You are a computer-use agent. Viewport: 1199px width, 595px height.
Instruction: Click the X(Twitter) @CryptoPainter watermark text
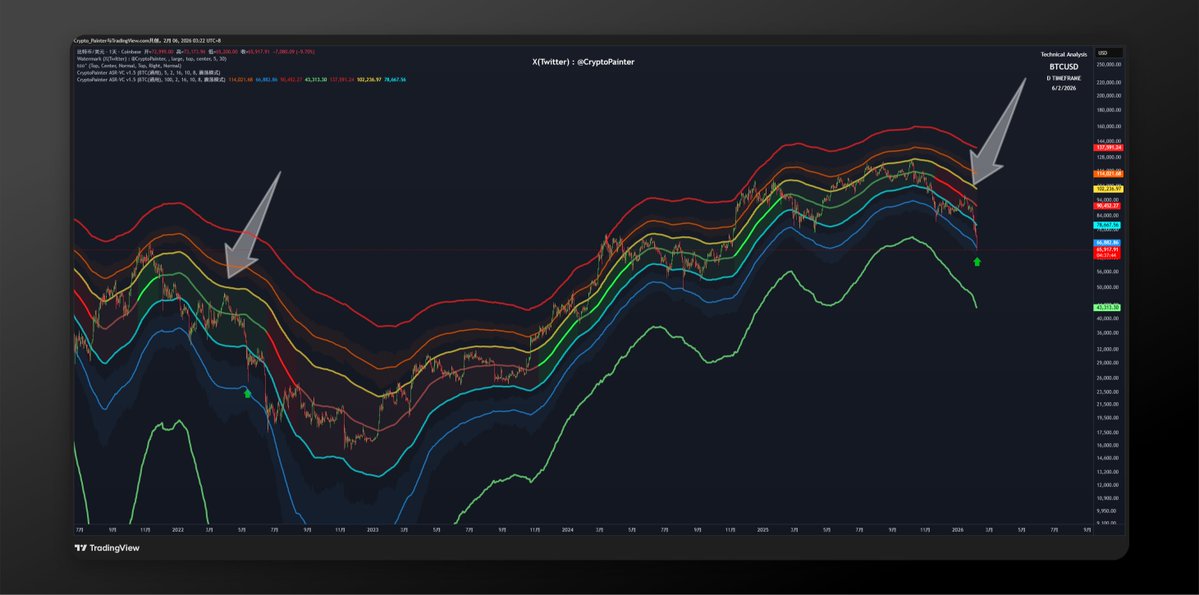pos(584,62)
